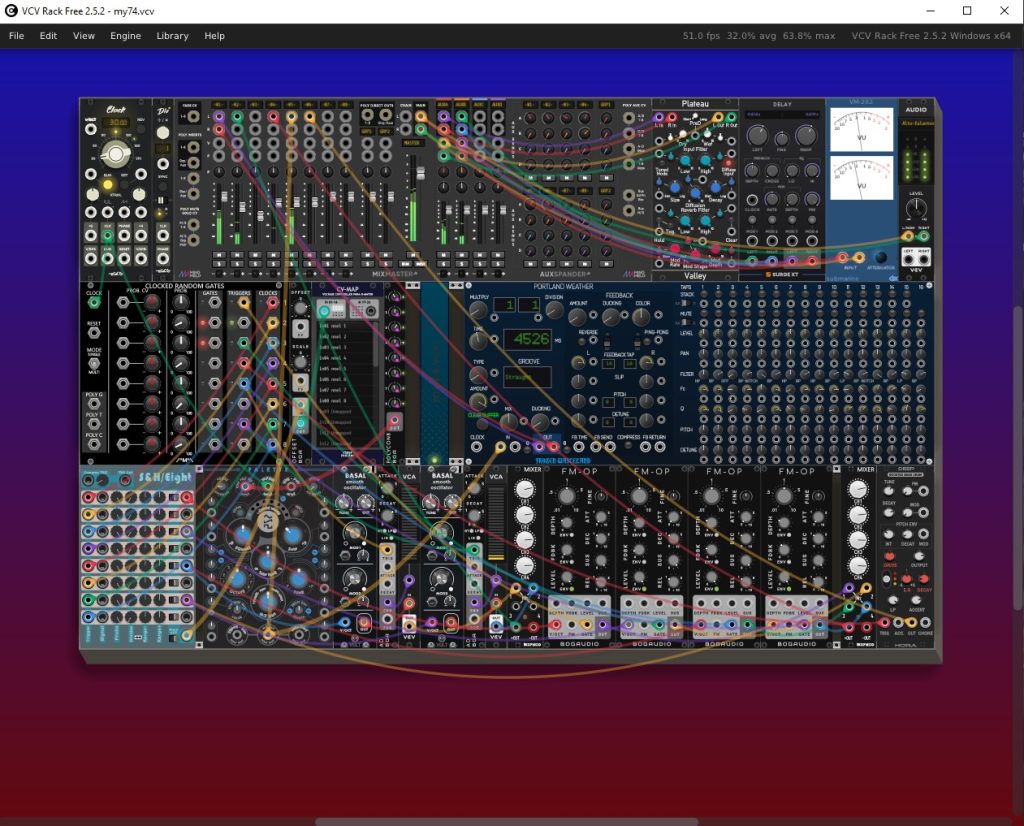Viewport: 1024px width, 826px height.
Task: Click the MixMaster master fader
Action: (x=421, y=172)
